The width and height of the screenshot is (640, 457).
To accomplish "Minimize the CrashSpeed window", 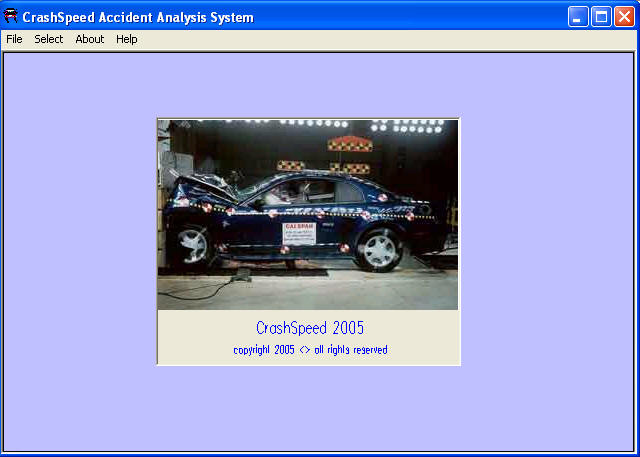I will coord(579,17).
